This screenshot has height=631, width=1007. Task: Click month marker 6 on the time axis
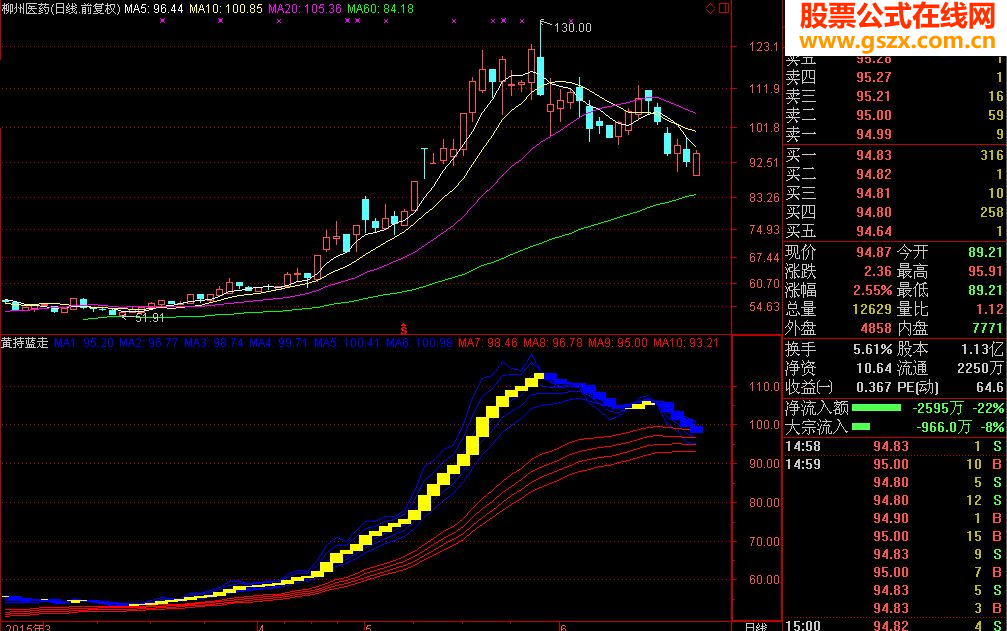[x=563, y=627]
